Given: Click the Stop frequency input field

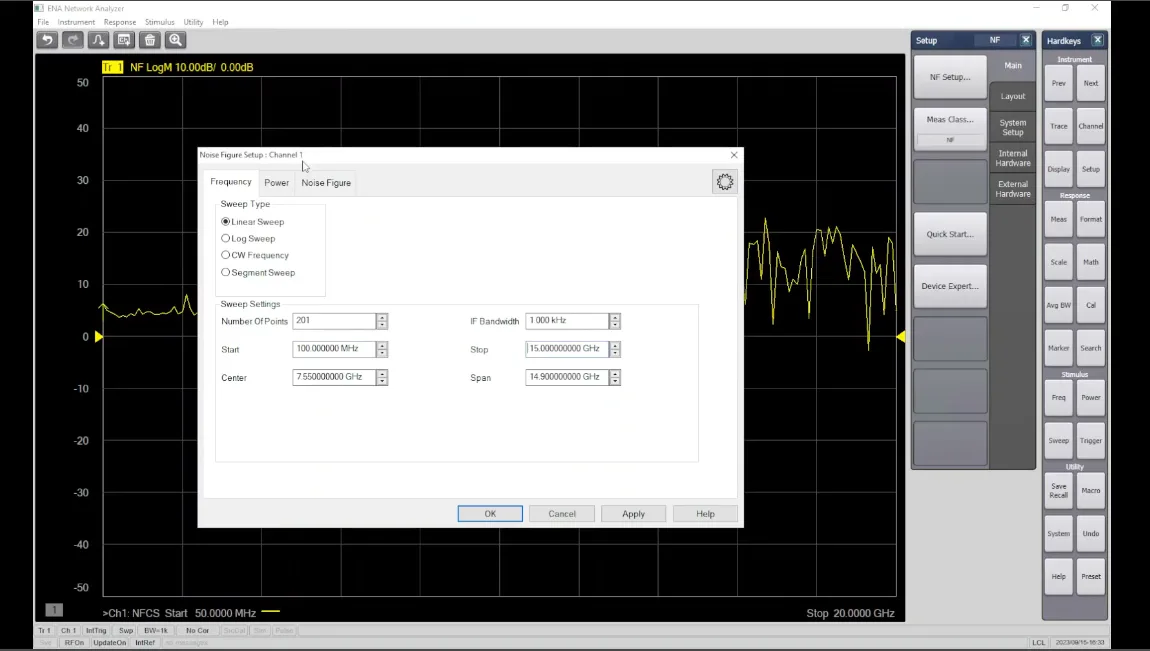Looking at the screenshot, I should pos(567,349).
